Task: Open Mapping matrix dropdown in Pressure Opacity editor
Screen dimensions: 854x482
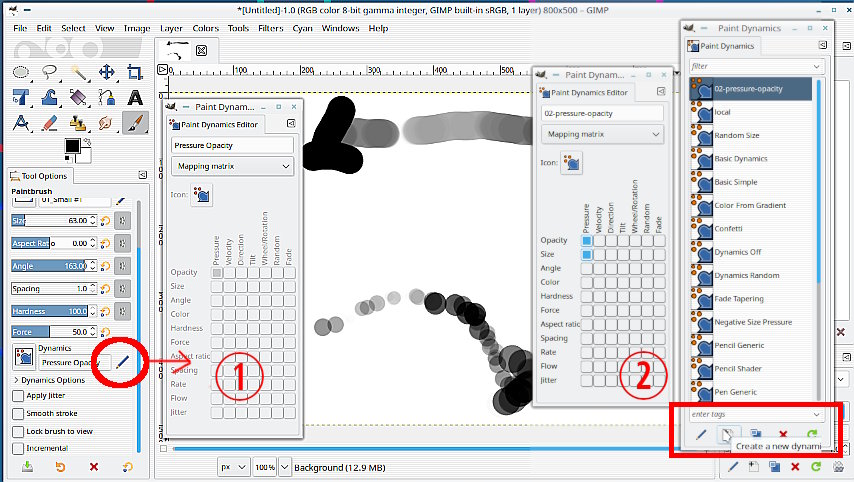Action: [x=232, y=166]
